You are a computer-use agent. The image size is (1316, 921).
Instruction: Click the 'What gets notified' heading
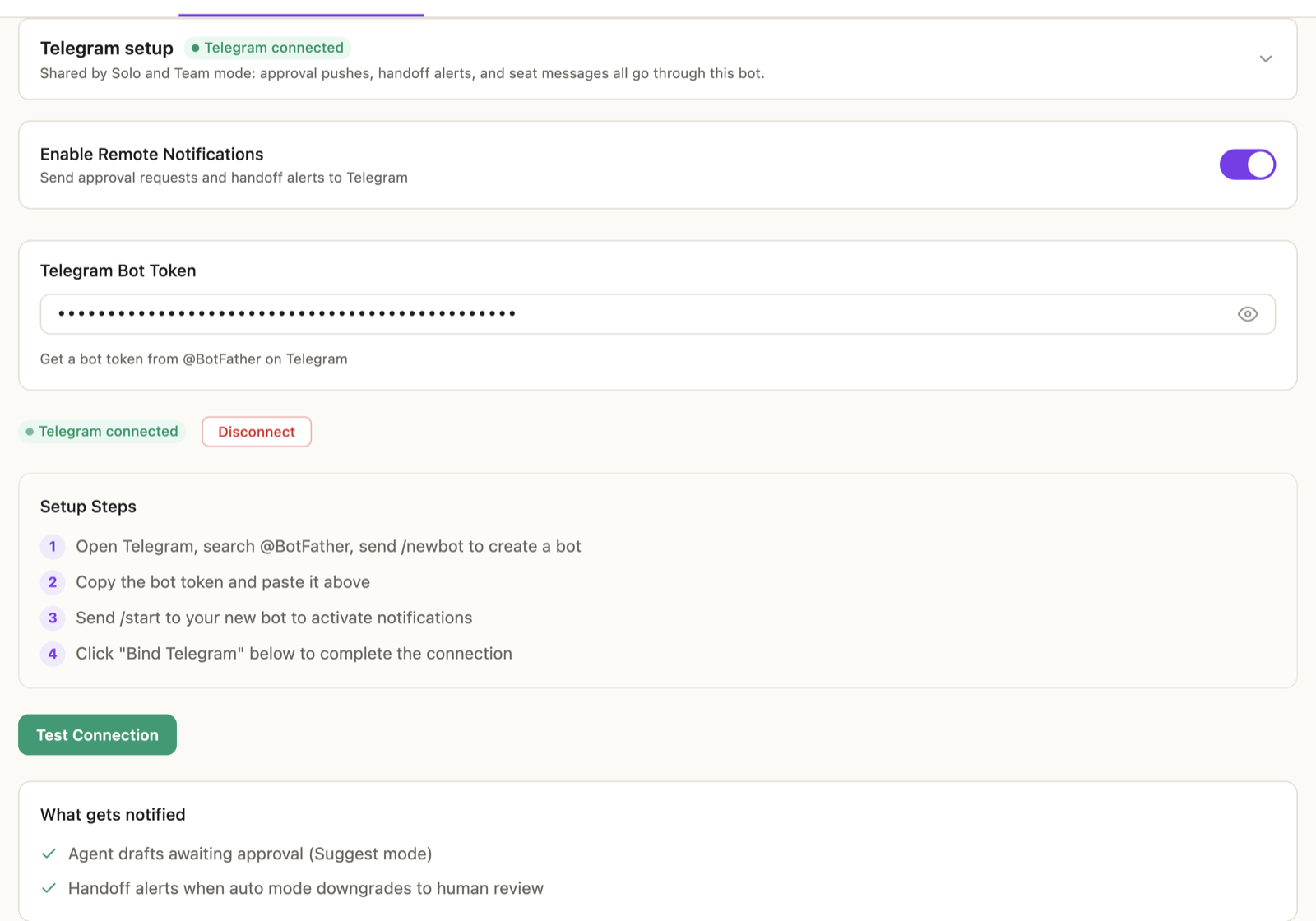113,815
